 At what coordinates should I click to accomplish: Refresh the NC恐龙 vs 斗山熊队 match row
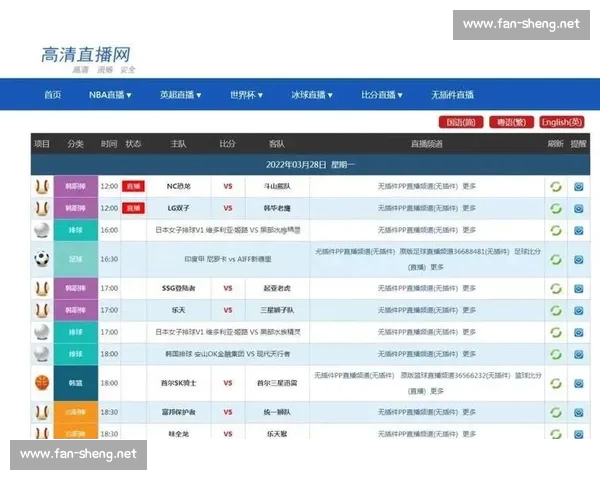tap(556, 186)
